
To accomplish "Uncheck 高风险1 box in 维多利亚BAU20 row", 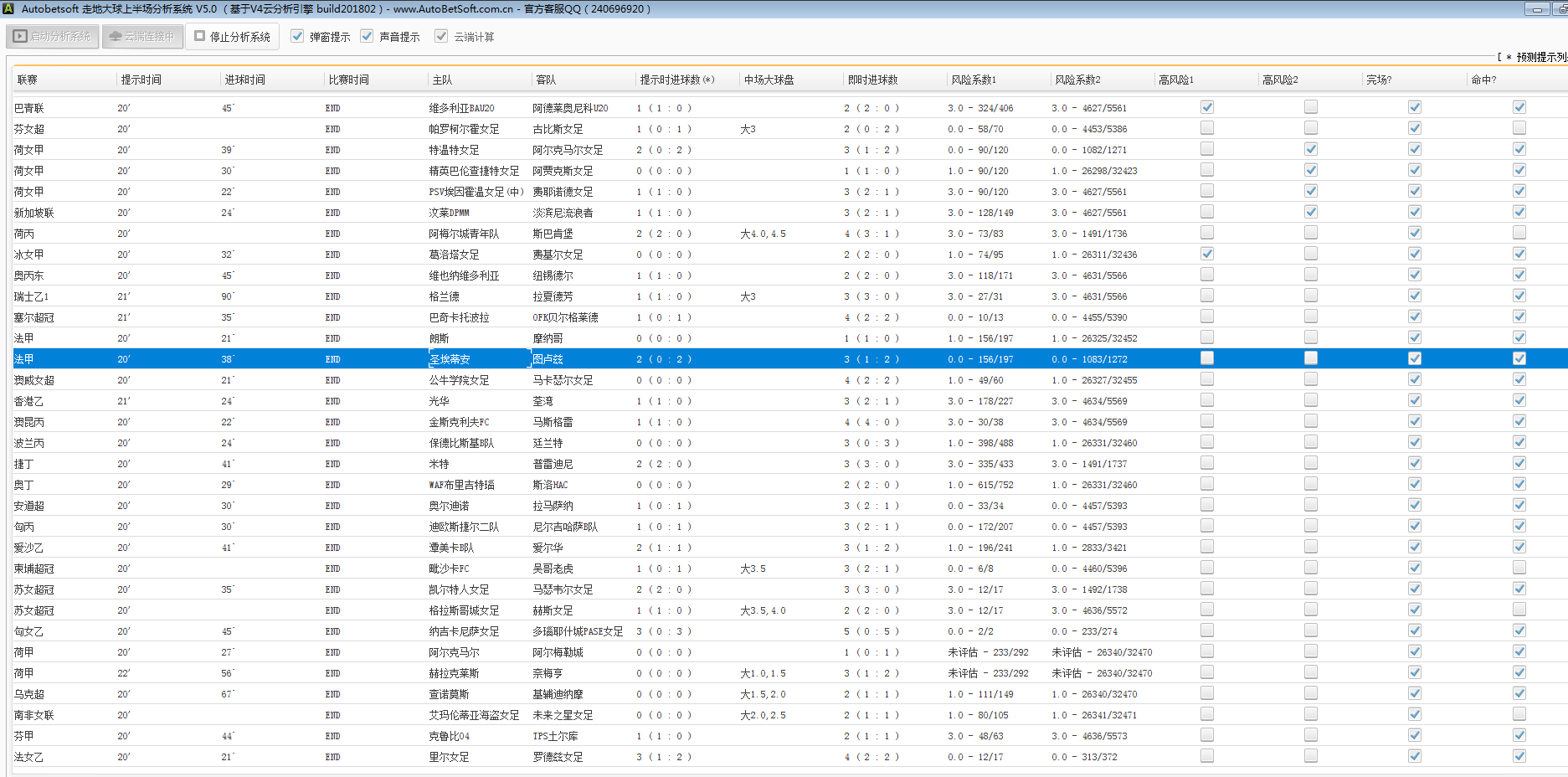I will 1206,107.
